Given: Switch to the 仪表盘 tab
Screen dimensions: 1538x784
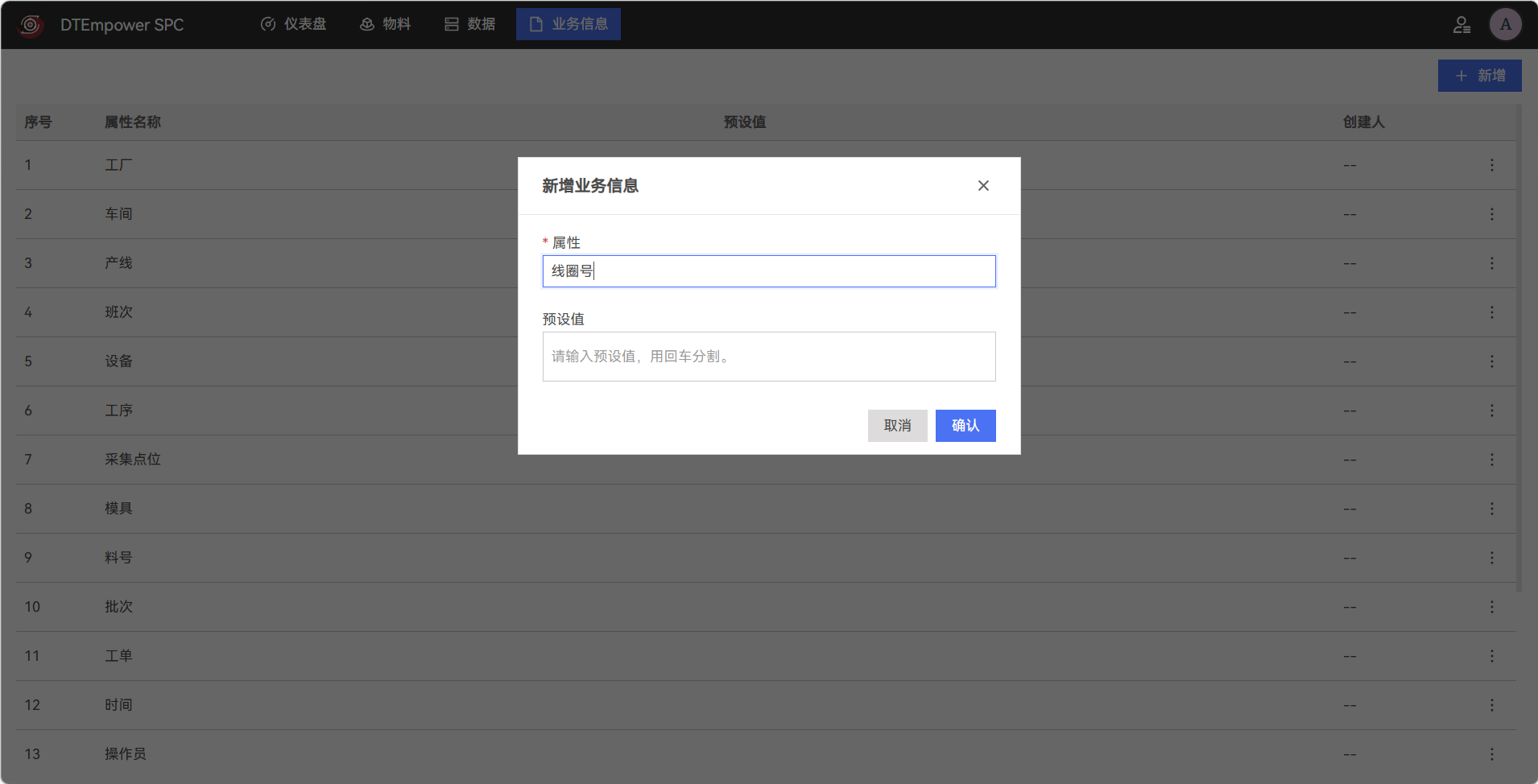Looking at the screenshot, I should point(294,24).
